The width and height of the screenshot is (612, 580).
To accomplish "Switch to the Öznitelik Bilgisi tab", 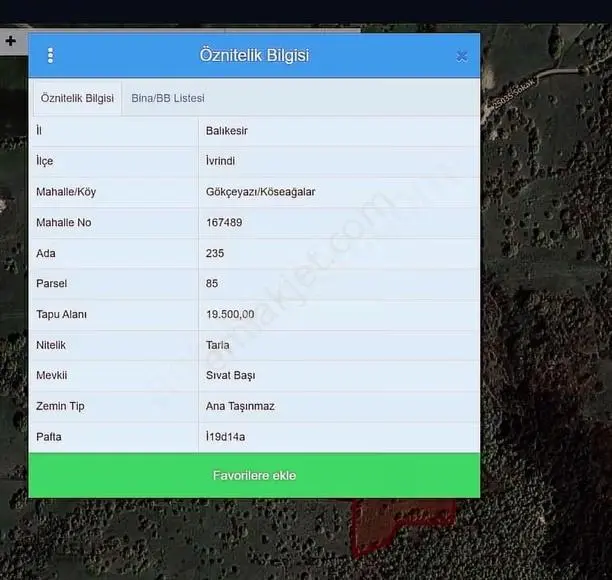I will pyautogui.click(x=77, y=98).
